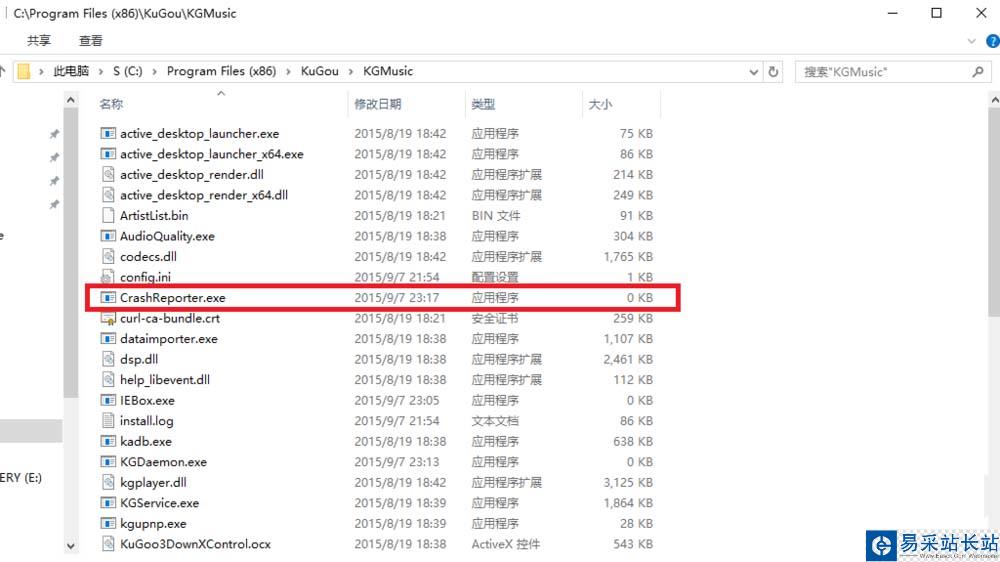Image resolution: width=1000 pixels, height=562 pixels.
Task: Click the kgplayer.dll file icon
Action: tap(108, 482)
